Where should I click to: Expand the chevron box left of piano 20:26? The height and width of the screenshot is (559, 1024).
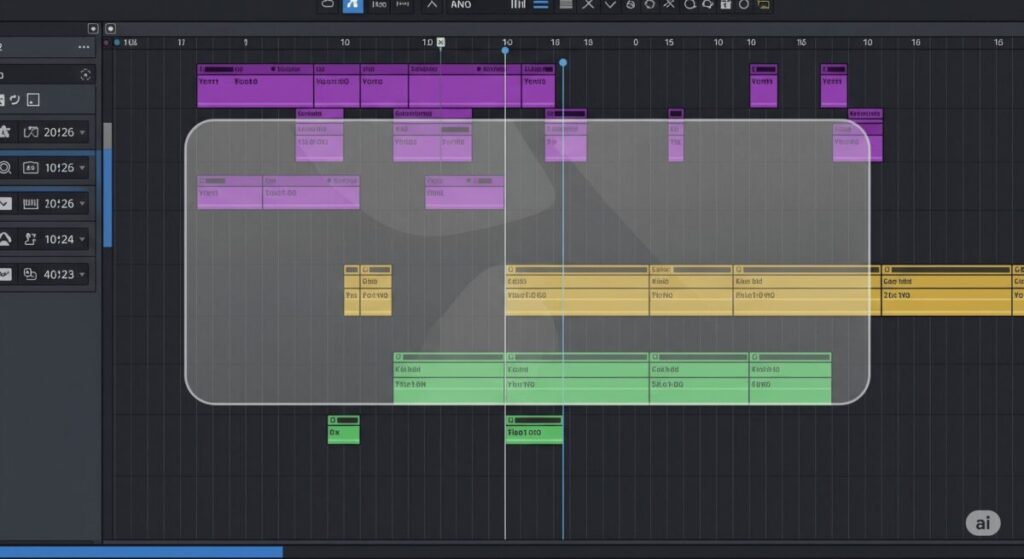(x=5, y=204)
